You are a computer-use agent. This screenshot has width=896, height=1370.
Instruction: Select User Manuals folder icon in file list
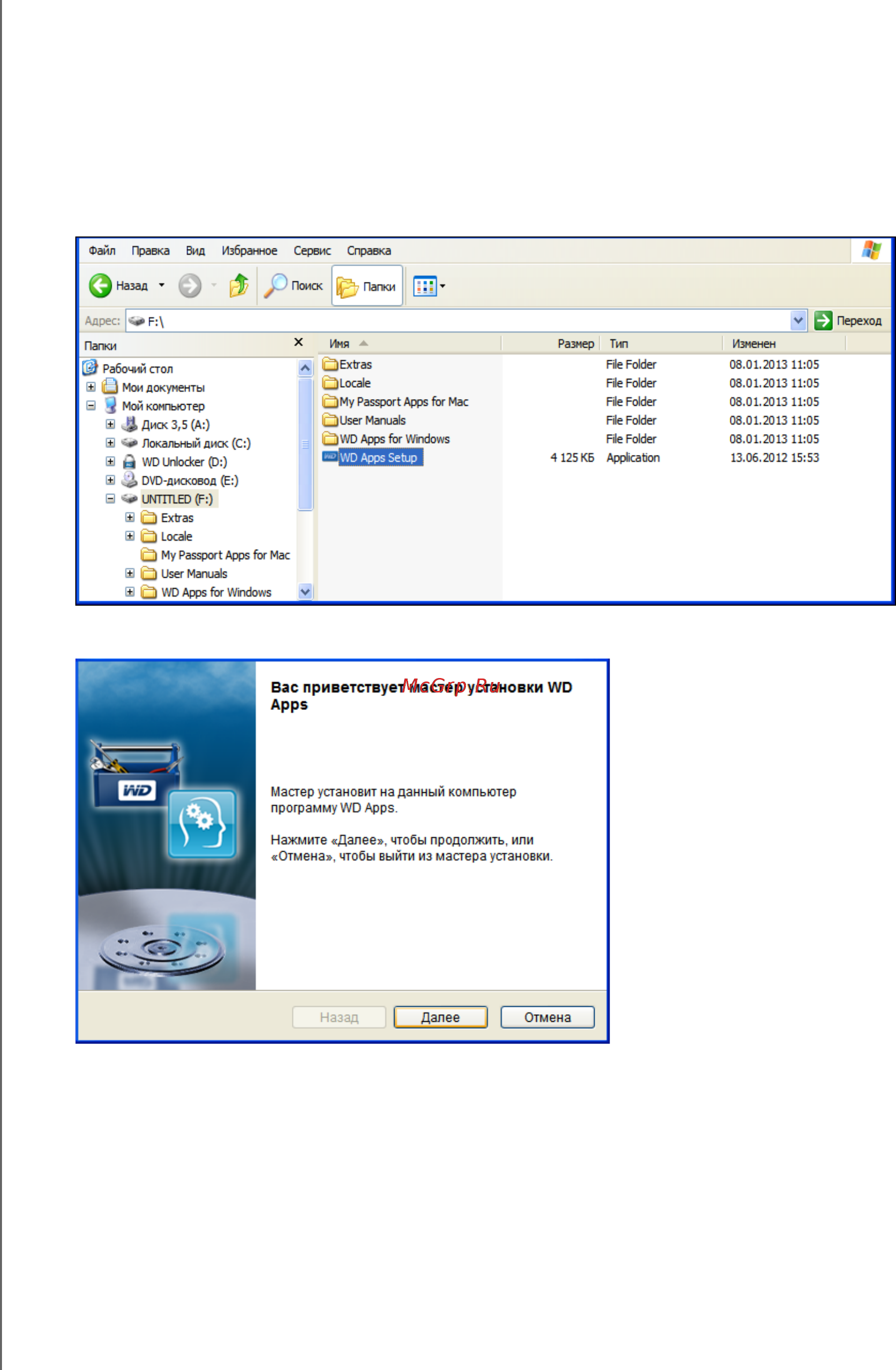click(x=330, y=420)
